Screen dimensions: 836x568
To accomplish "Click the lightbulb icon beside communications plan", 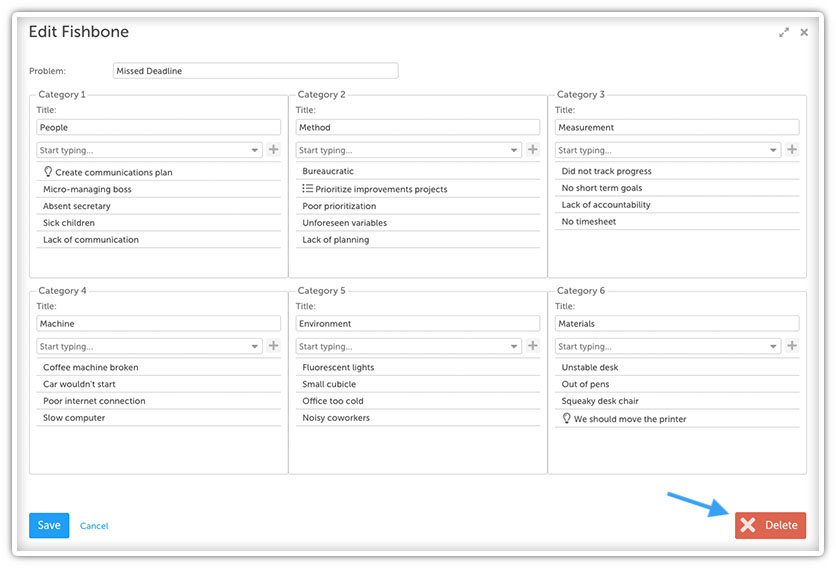I will (48, 171).
